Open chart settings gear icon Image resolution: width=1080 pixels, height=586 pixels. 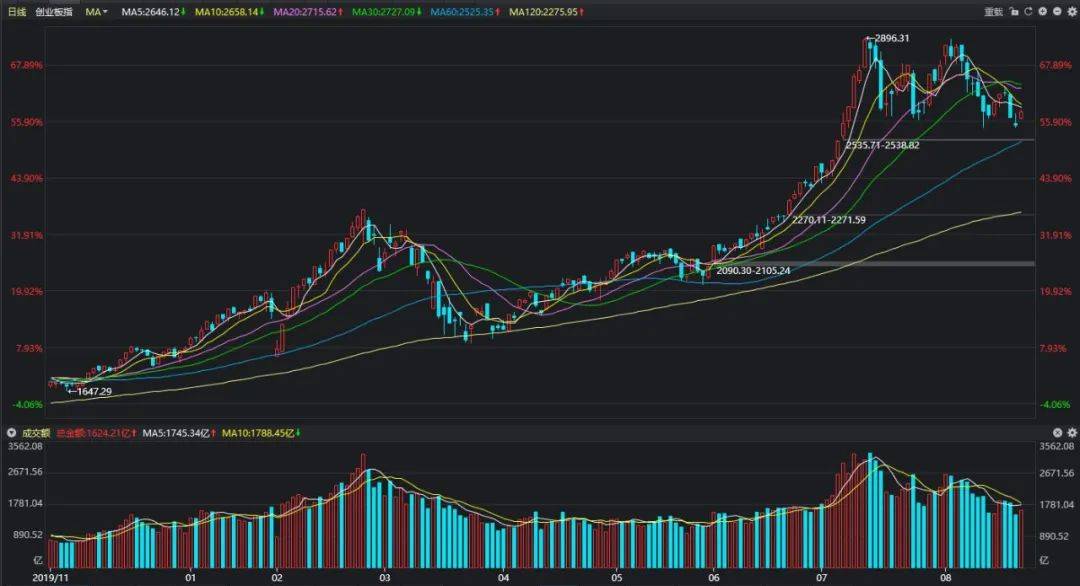[x=1070, y=12]
